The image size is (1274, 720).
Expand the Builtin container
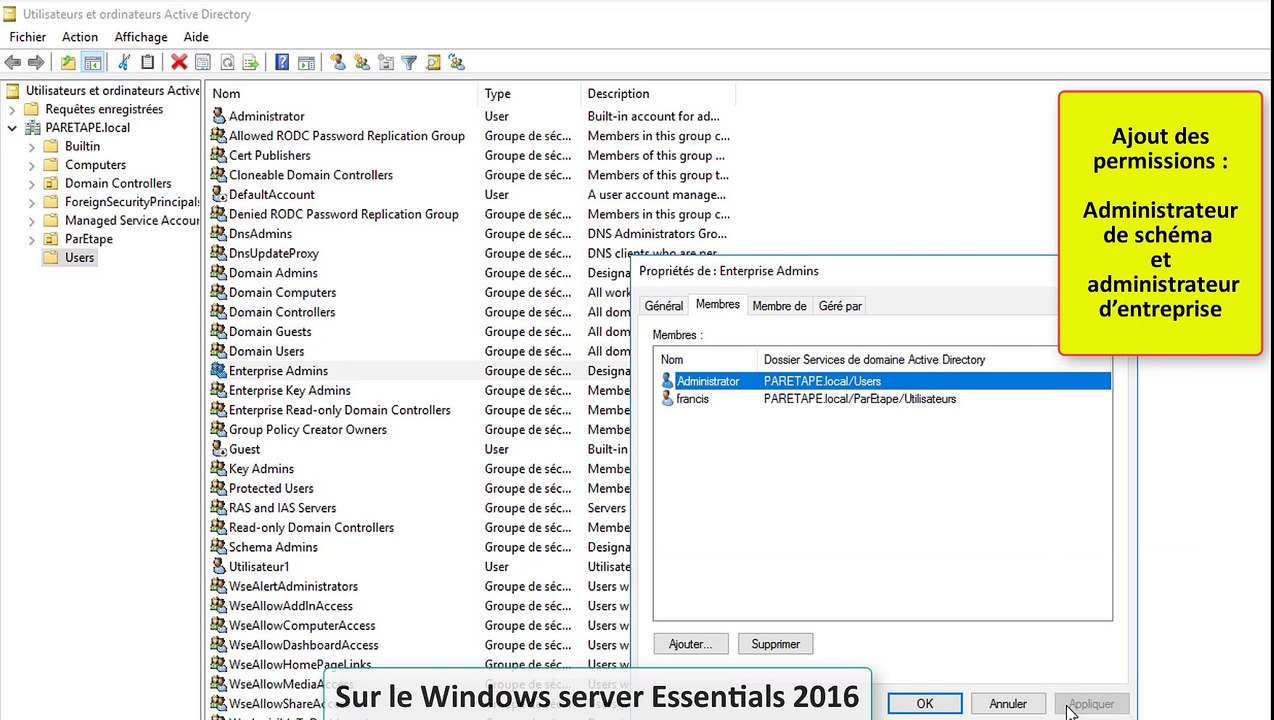click(x=32, y=146)
